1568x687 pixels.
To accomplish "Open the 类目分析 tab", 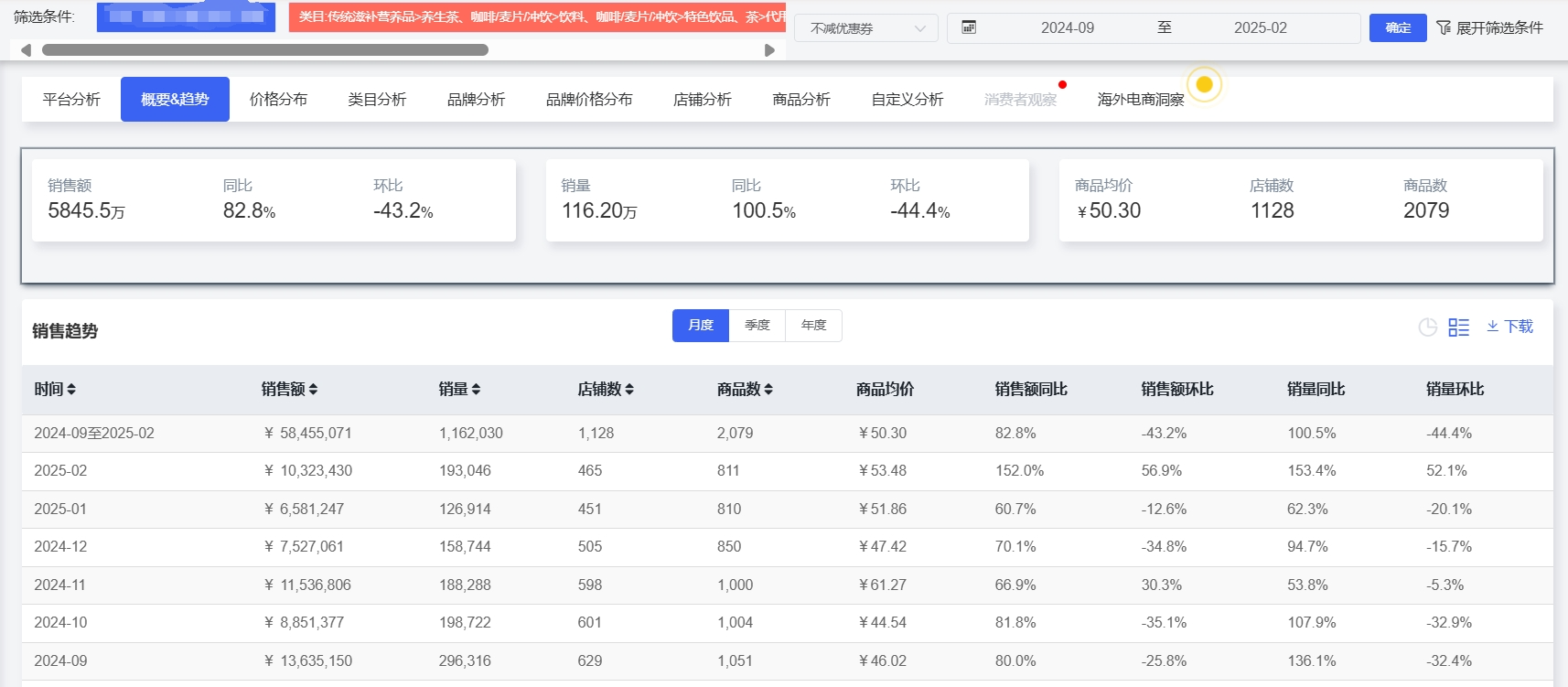I will [377, 99].
